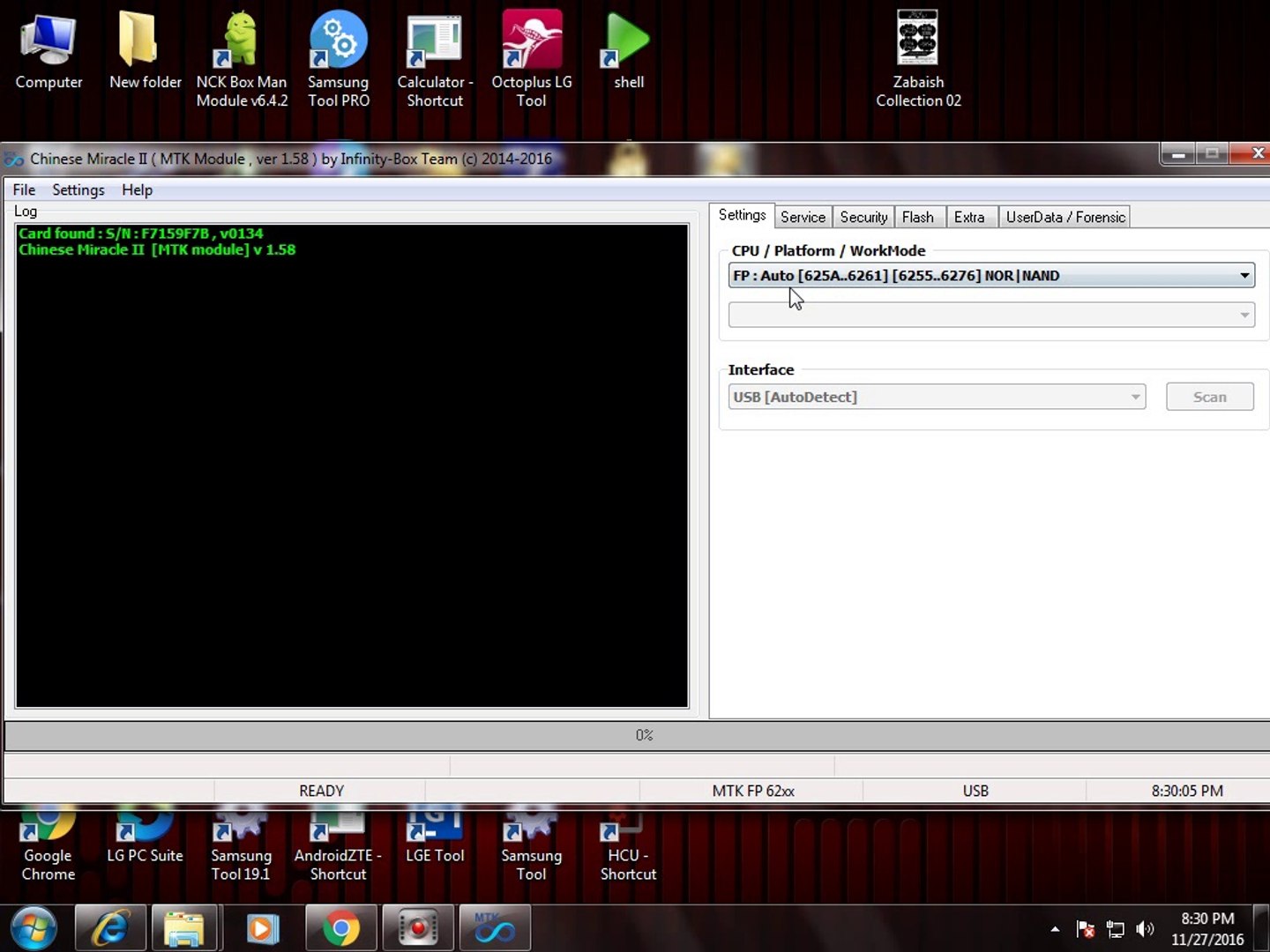The height and width of the screenshot is (952, 1270).
Task: Switch to the Extra tab
Action: (x=969, y=217)
